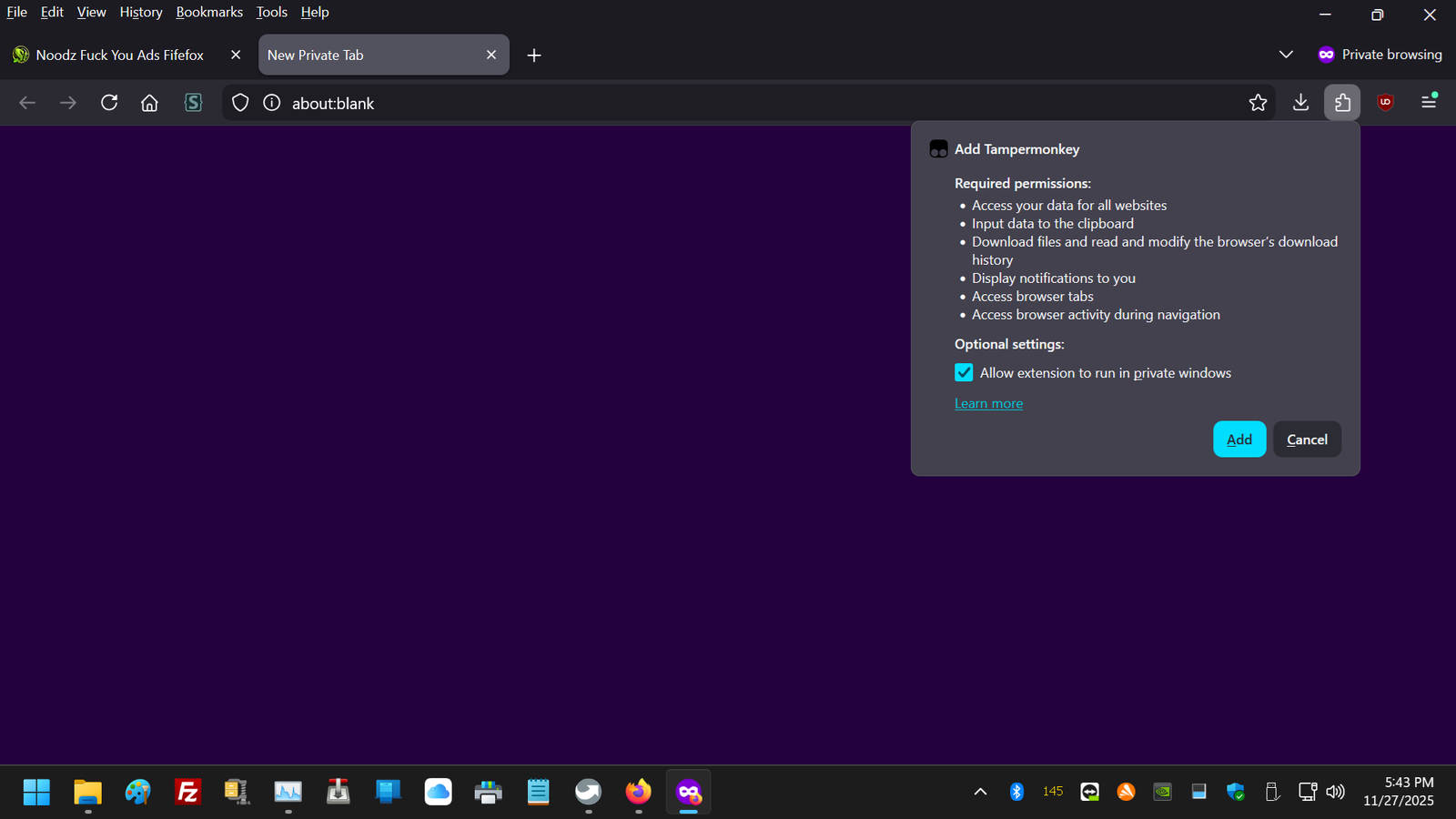Open the volume control in tray
1456x819 pixels.
(x=1335, y=792)
